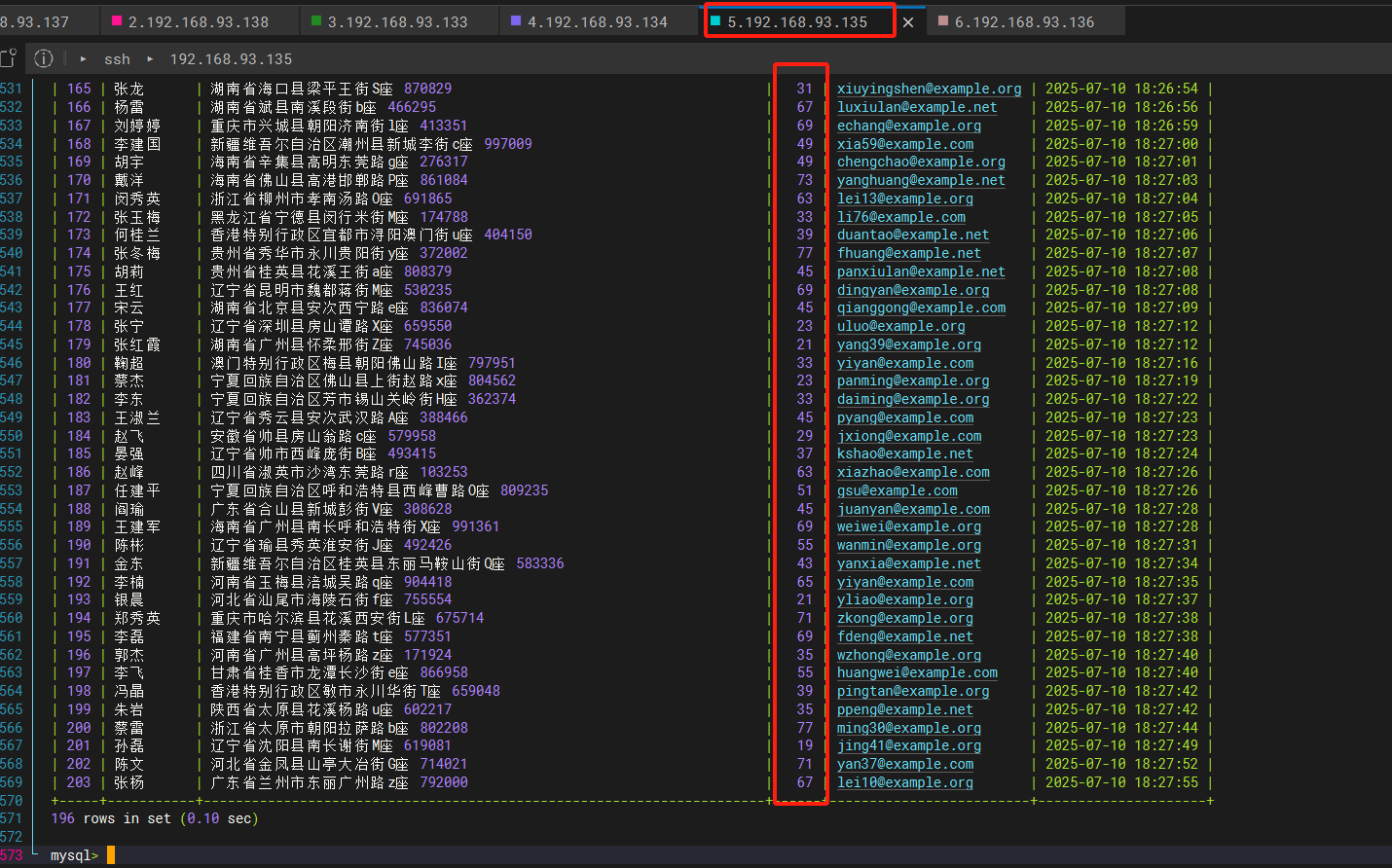
Task: Select gsu@example.com email link
Action: (x=897, y=490)
